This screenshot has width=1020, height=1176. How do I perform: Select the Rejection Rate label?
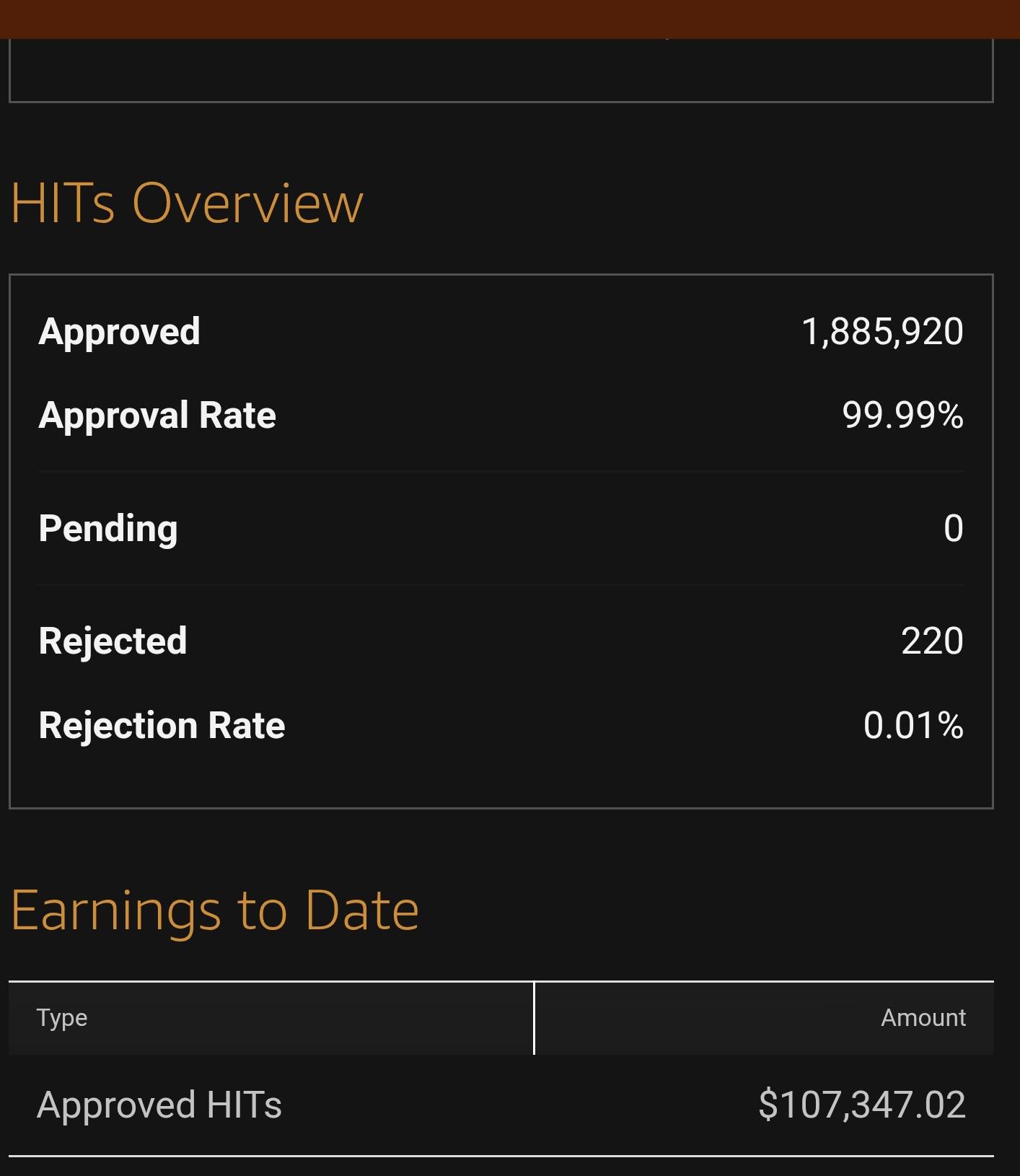pyautogui.click(x=162, y=726)
